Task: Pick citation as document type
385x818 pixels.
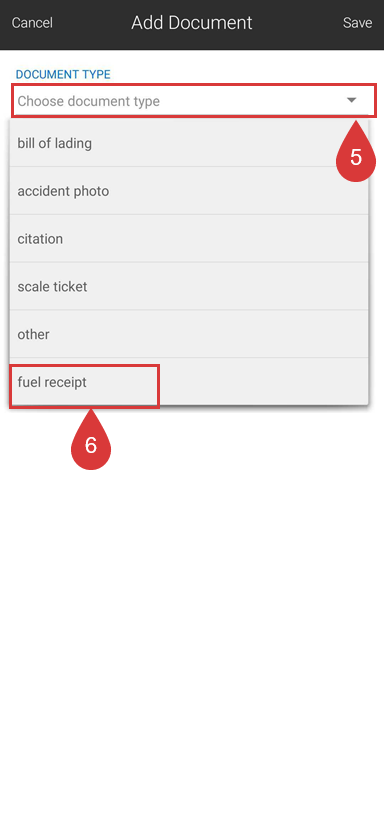Action: [189, 238]
